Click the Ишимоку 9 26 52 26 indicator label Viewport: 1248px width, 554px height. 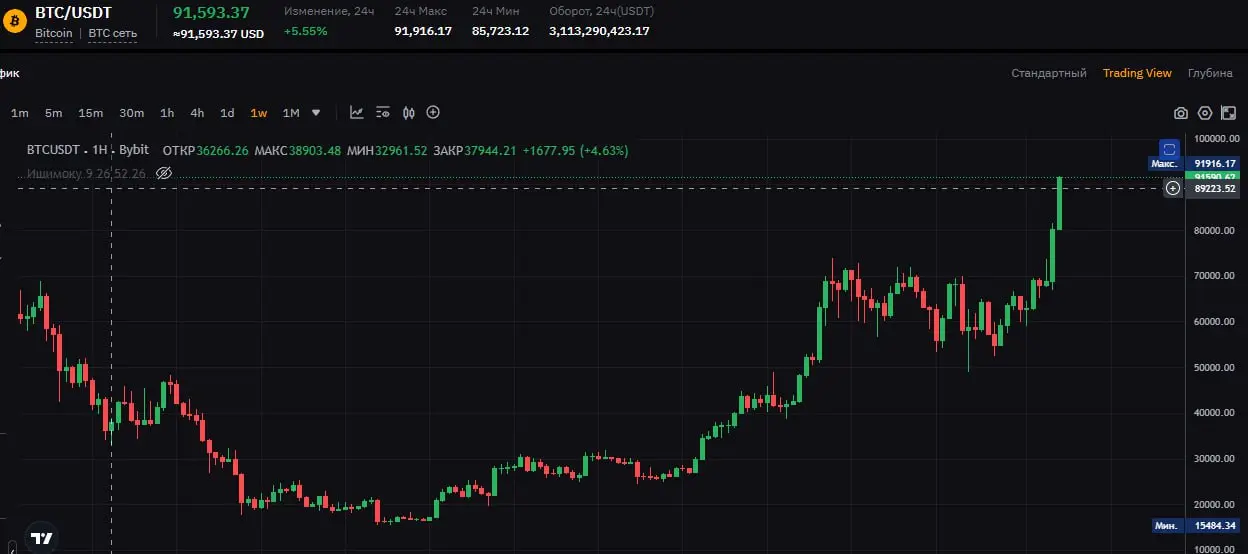click(86, 173)
